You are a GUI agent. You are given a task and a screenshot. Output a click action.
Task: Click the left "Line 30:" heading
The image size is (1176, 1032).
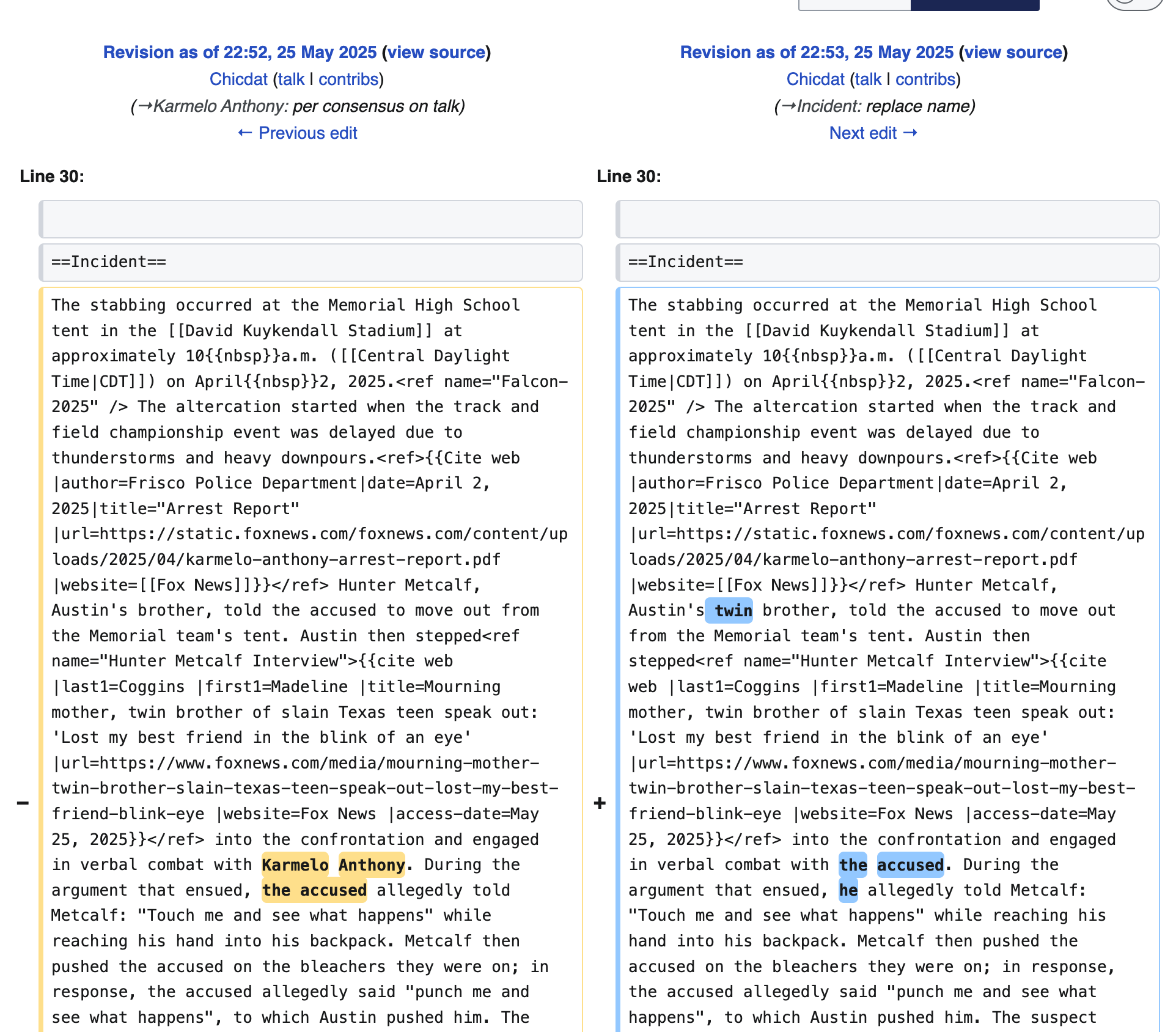[52, 177]
